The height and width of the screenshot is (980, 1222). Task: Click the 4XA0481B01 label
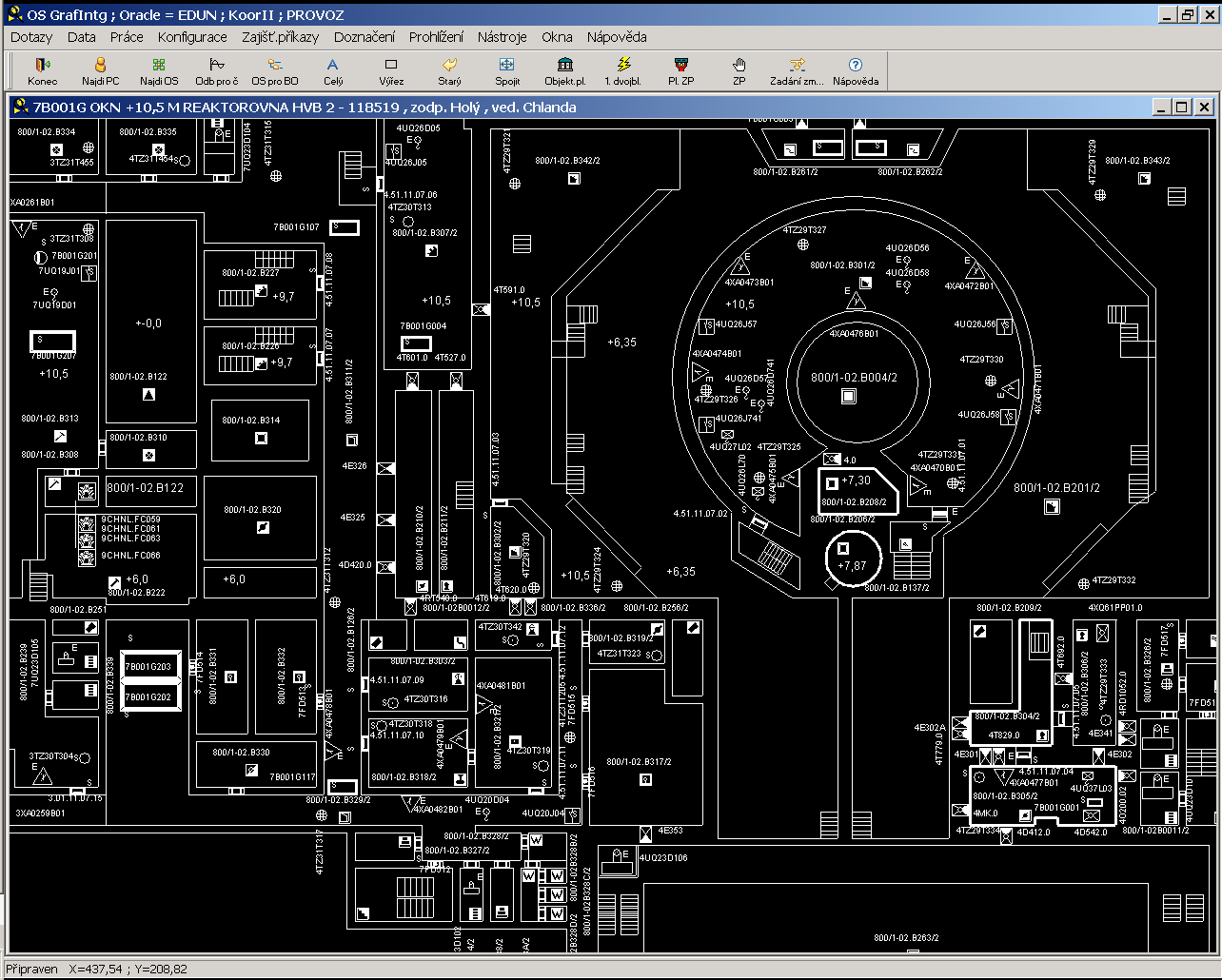[x=501, y=686]
